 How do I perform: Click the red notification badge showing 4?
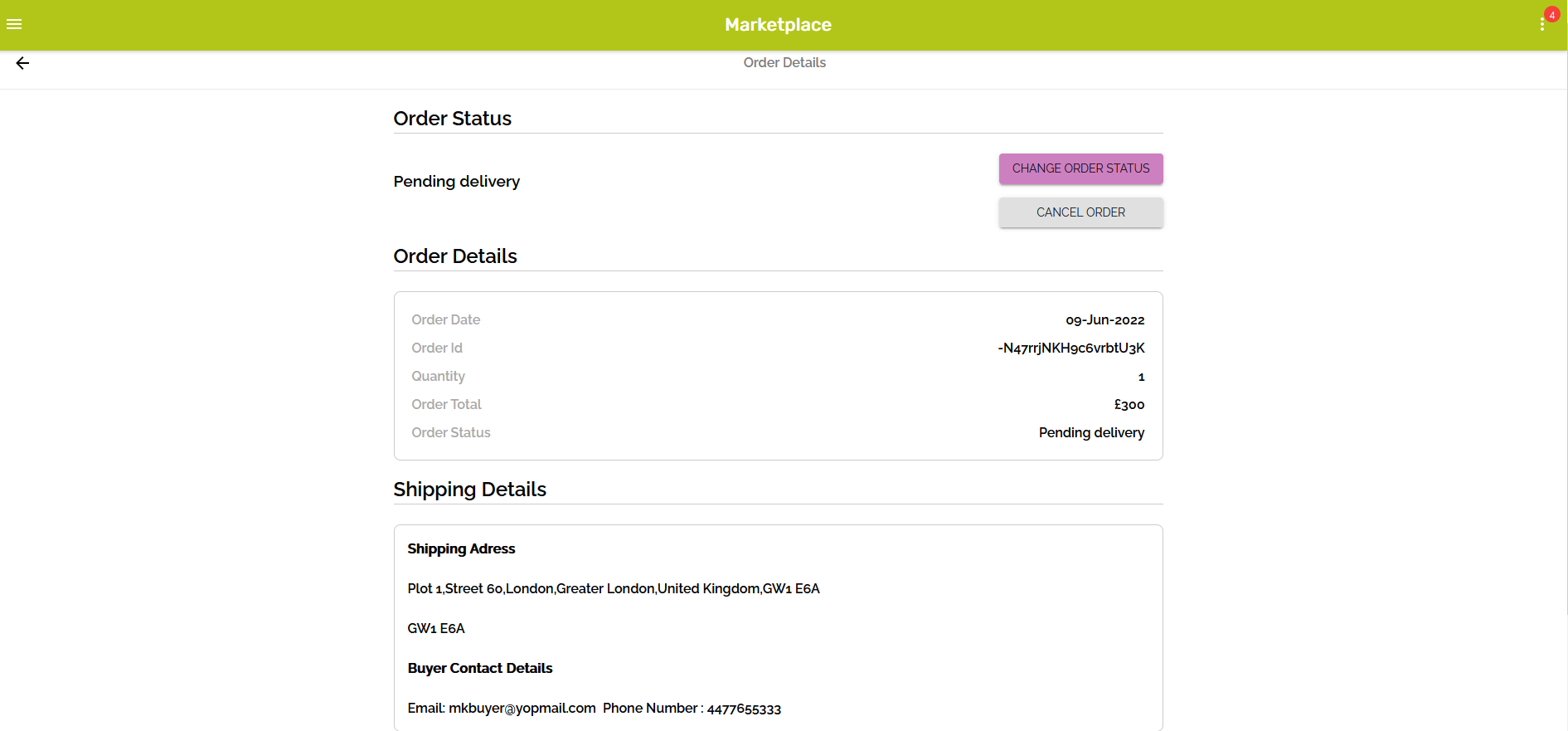(1552, 15)
